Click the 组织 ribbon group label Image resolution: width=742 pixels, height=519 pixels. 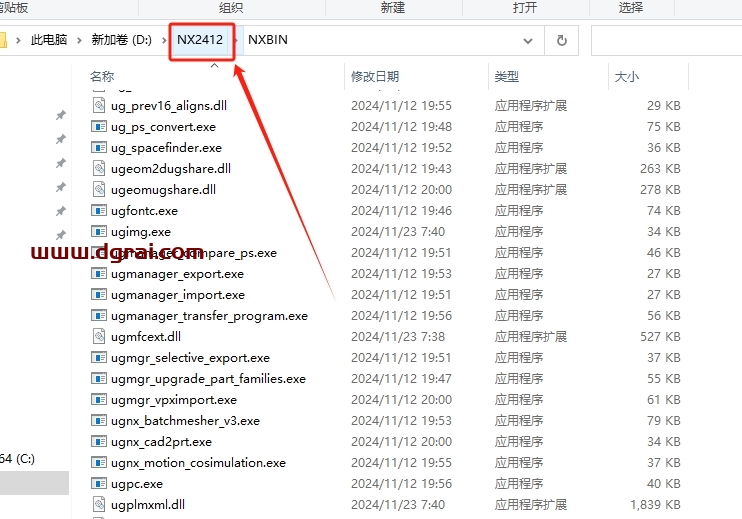(x=231, y=8)
